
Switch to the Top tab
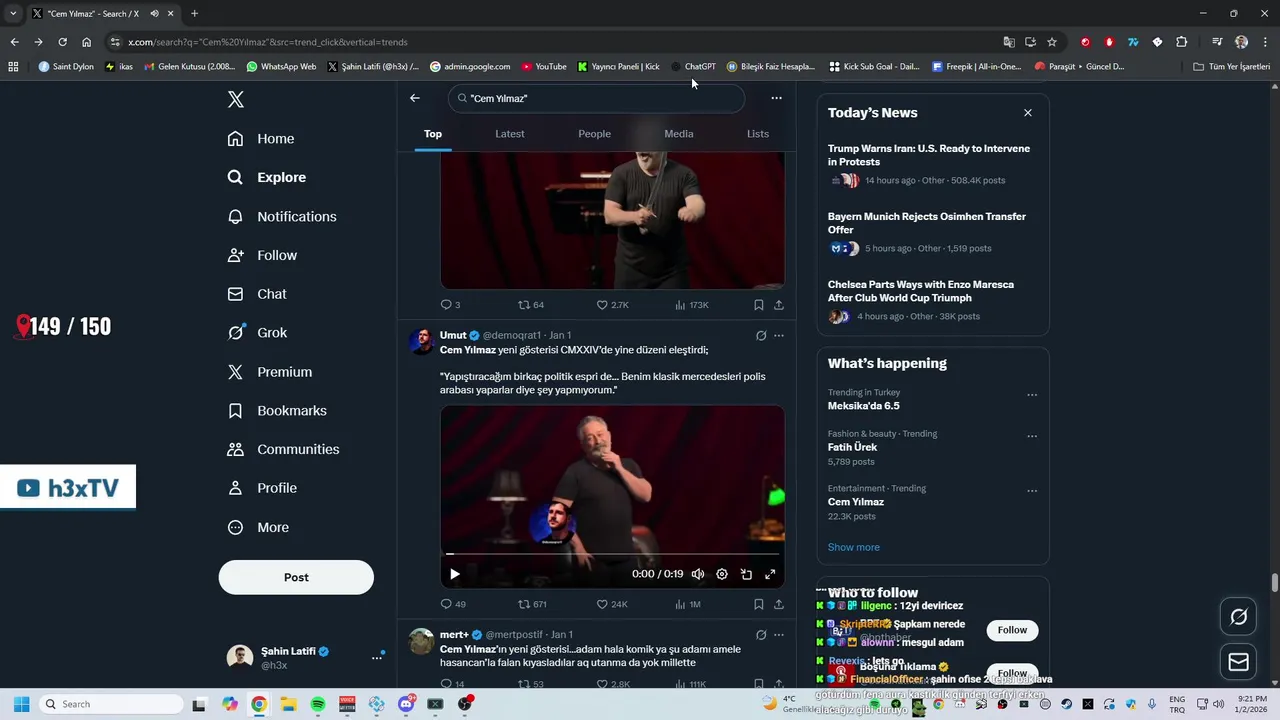click(433, 134)
